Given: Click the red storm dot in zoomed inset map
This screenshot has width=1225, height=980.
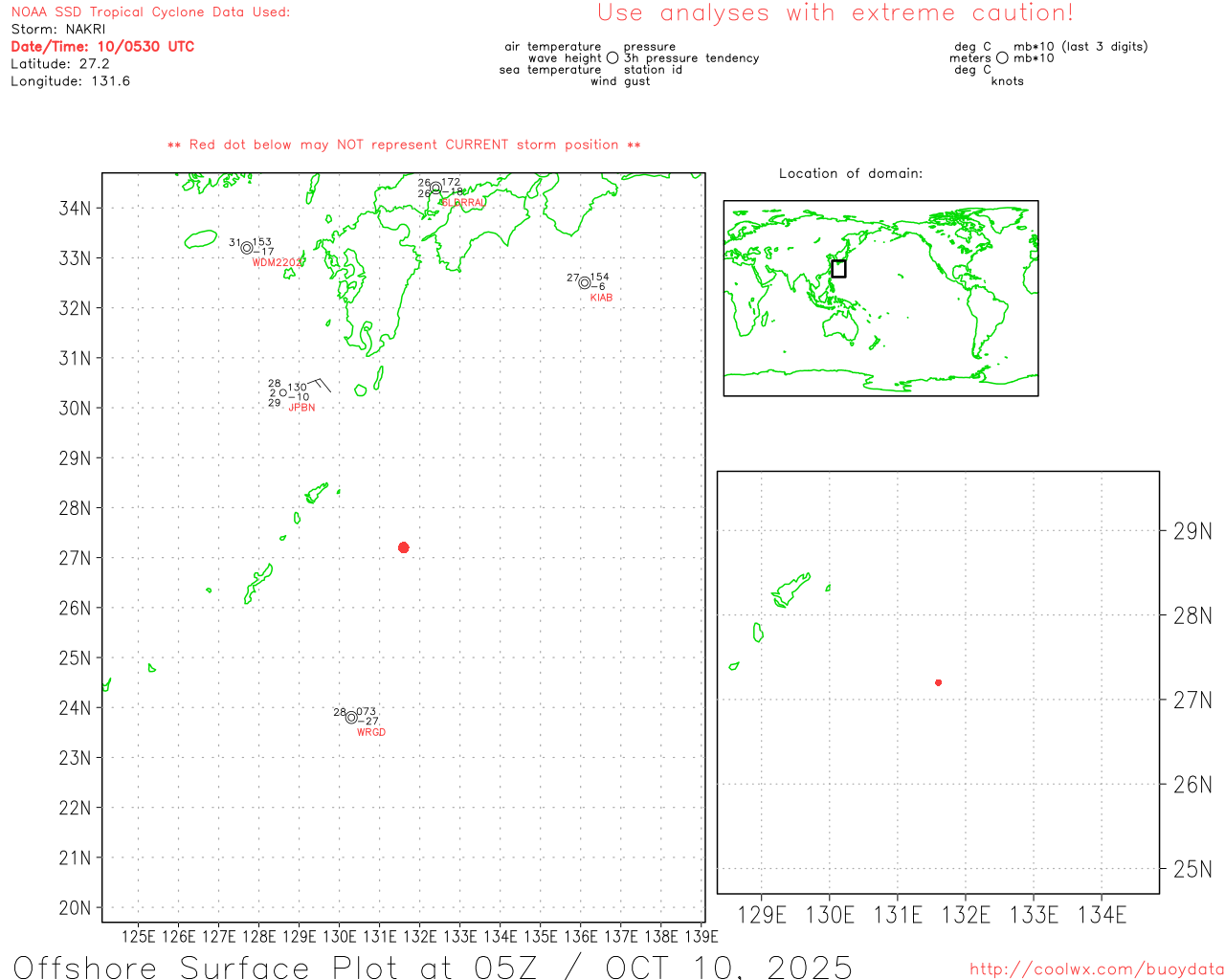Looking at the screenshot, I should [x=938, y=682].
